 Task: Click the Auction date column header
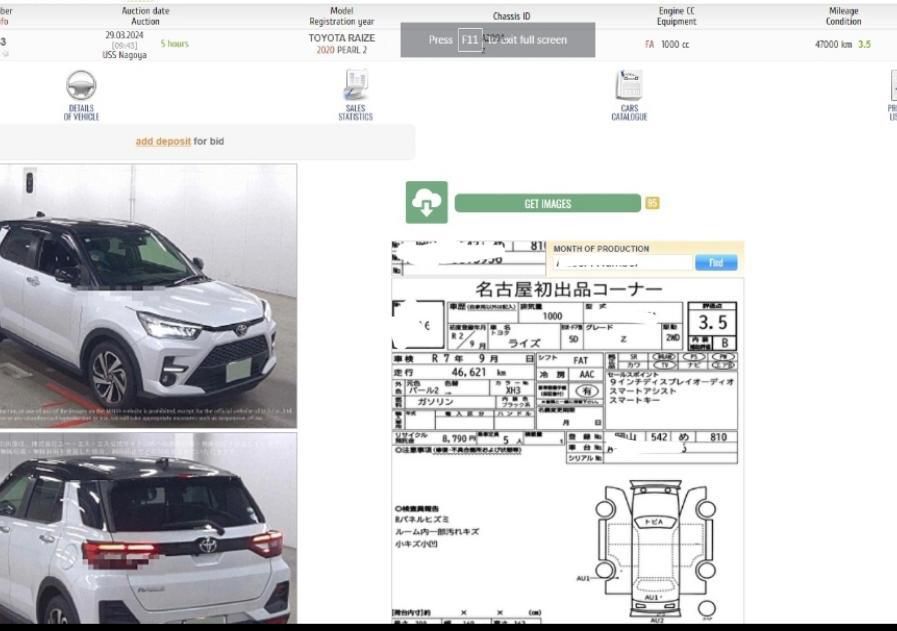[145, 16]
